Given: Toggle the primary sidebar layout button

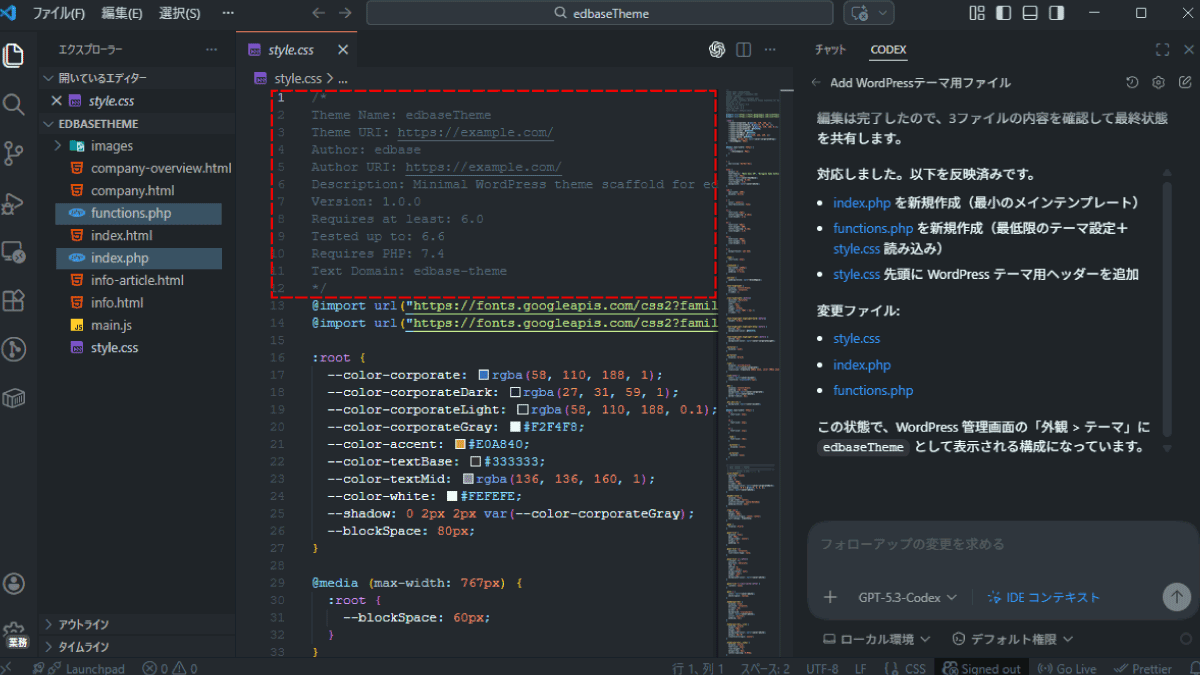Looking at the screenshot, I should 1003,13.
